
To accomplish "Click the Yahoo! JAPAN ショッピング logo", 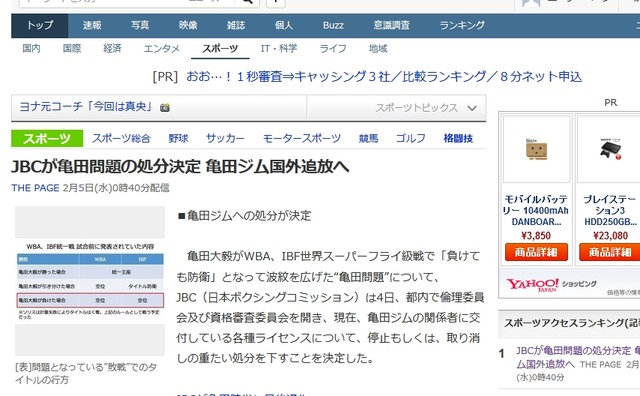I will (x=551, y=285).
